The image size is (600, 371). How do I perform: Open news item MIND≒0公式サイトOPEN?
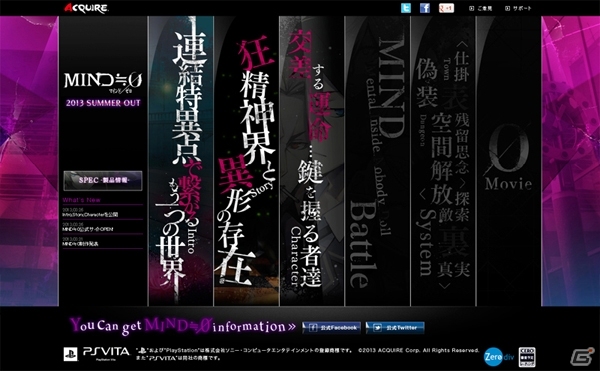(x=103, y=227)
